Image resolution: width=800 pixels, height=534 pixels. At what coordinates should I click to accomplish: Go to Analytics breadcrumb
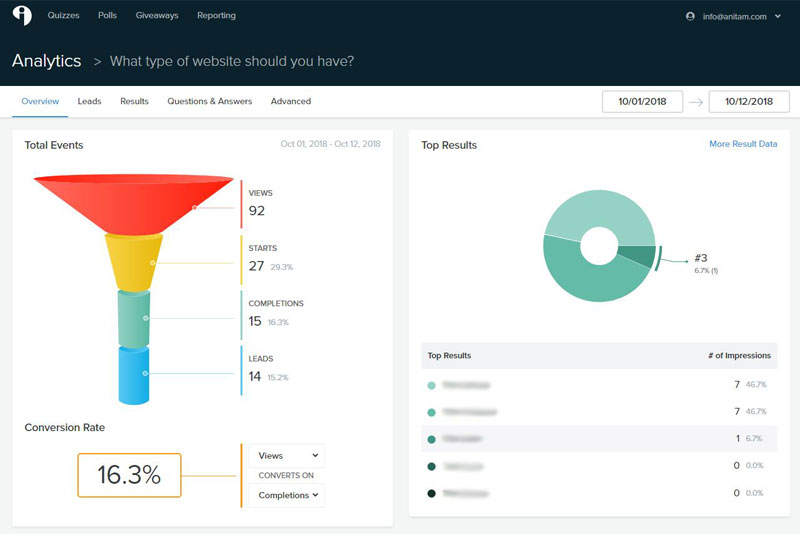tap(46, 61)
